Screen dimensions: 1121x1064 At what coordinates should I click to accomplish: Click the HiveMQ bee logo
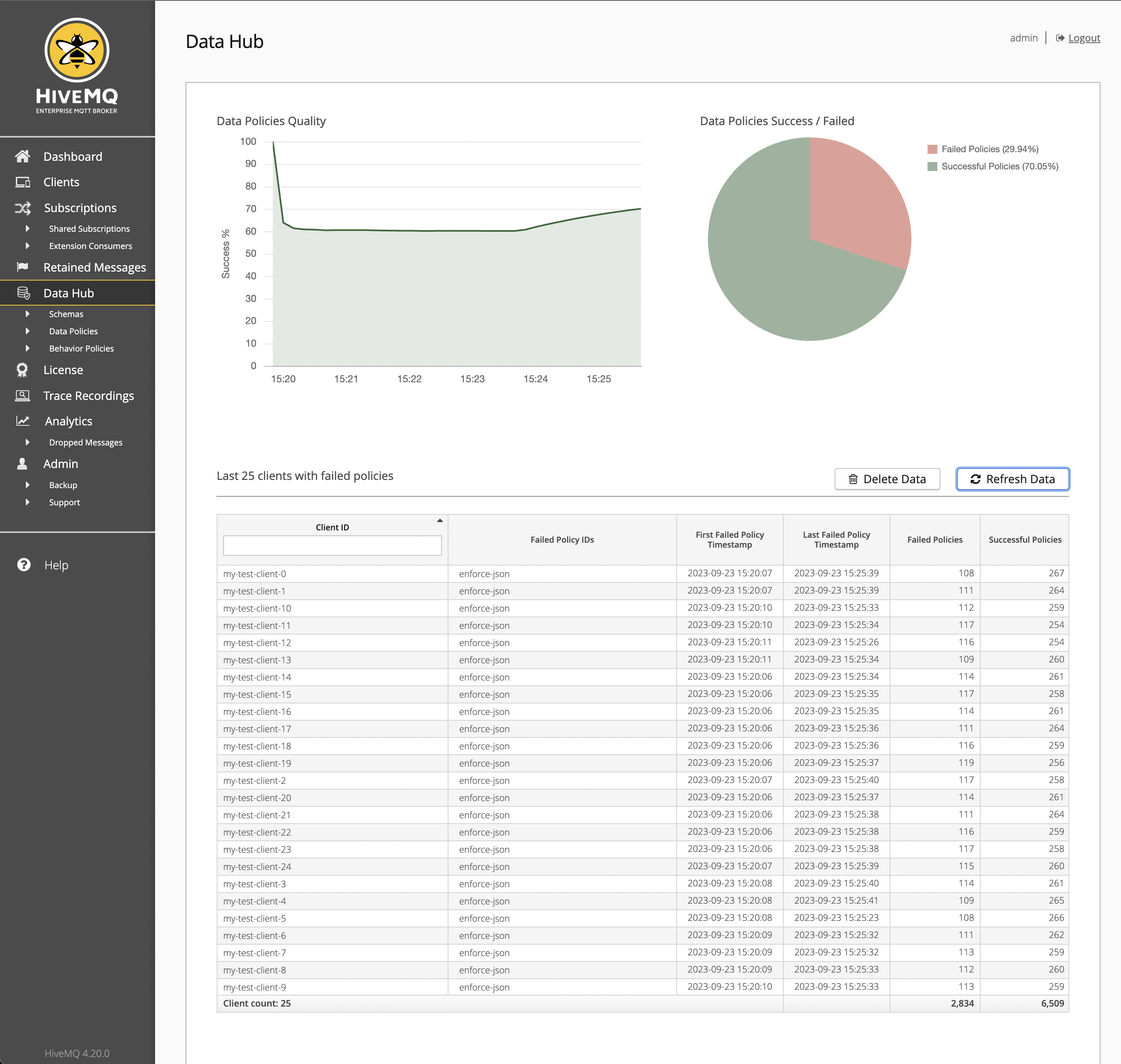pyautogui.click(x=77, y=50)
